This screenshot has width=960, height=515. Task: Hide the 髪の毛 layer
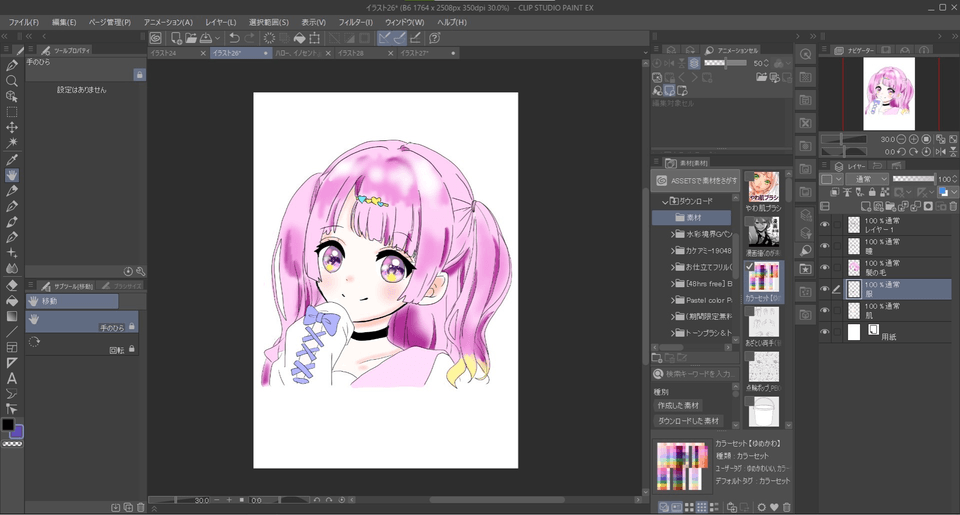pos(825,268)
